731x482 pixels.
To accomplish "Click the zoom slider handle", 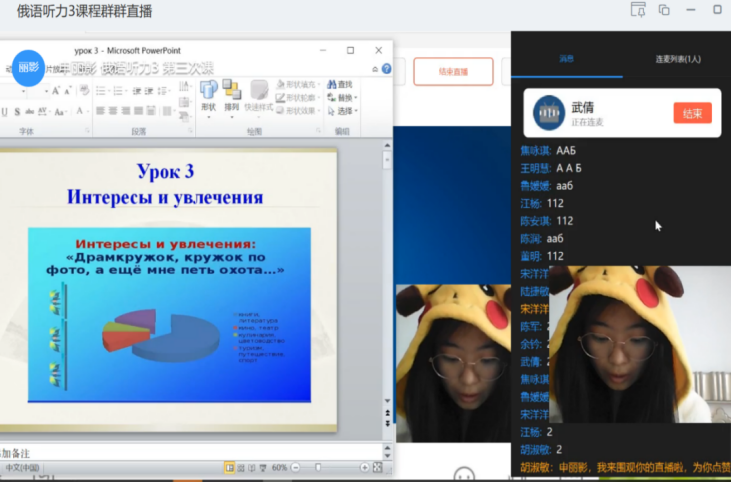I will click(x=318, y=467).
